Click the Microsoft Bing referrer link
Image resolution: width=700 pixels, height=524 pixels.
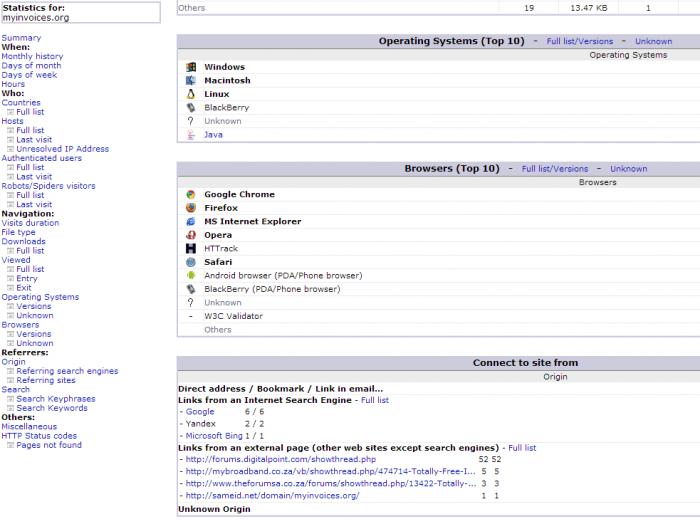(214, 436)
